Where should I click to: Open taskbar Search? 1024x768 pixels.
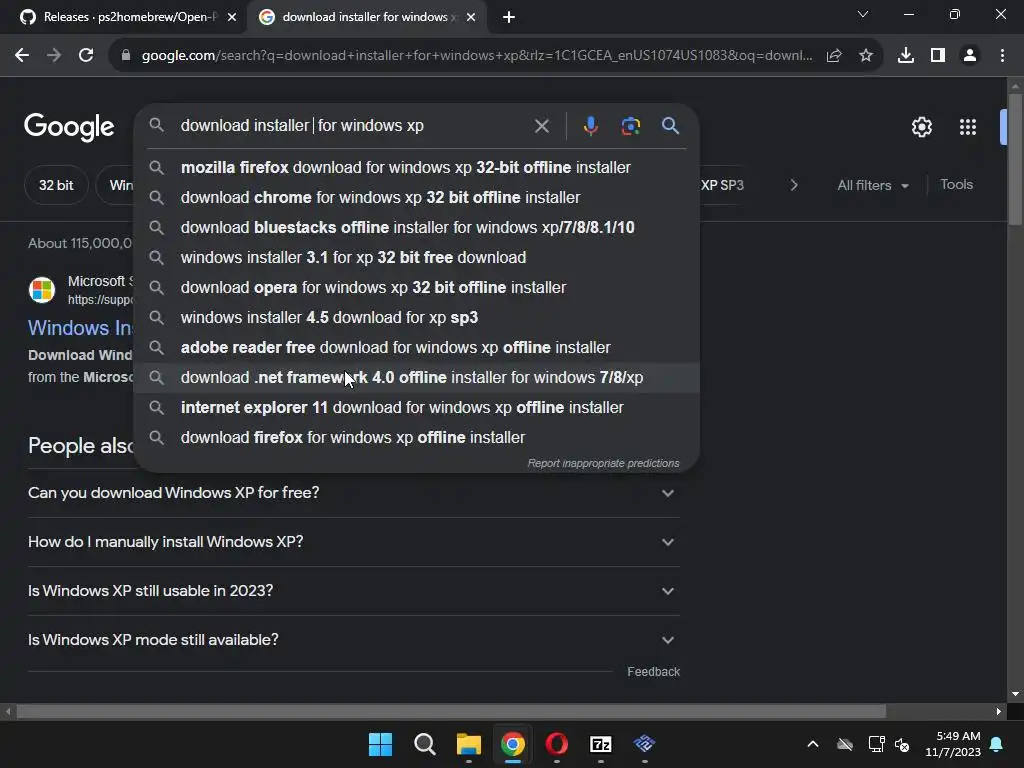coord(424,744)
